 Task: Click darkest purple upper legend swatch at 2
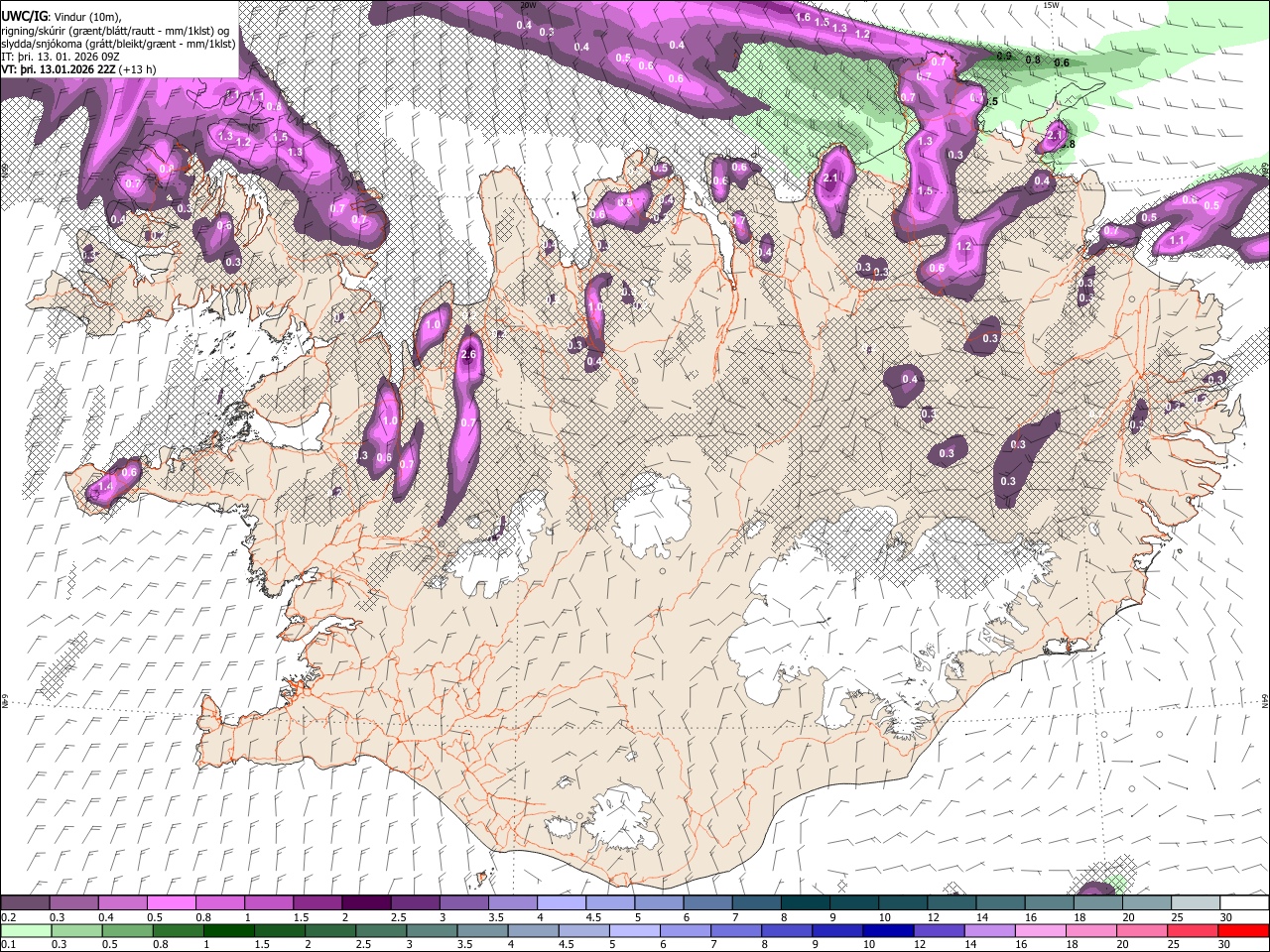(366, 902)
